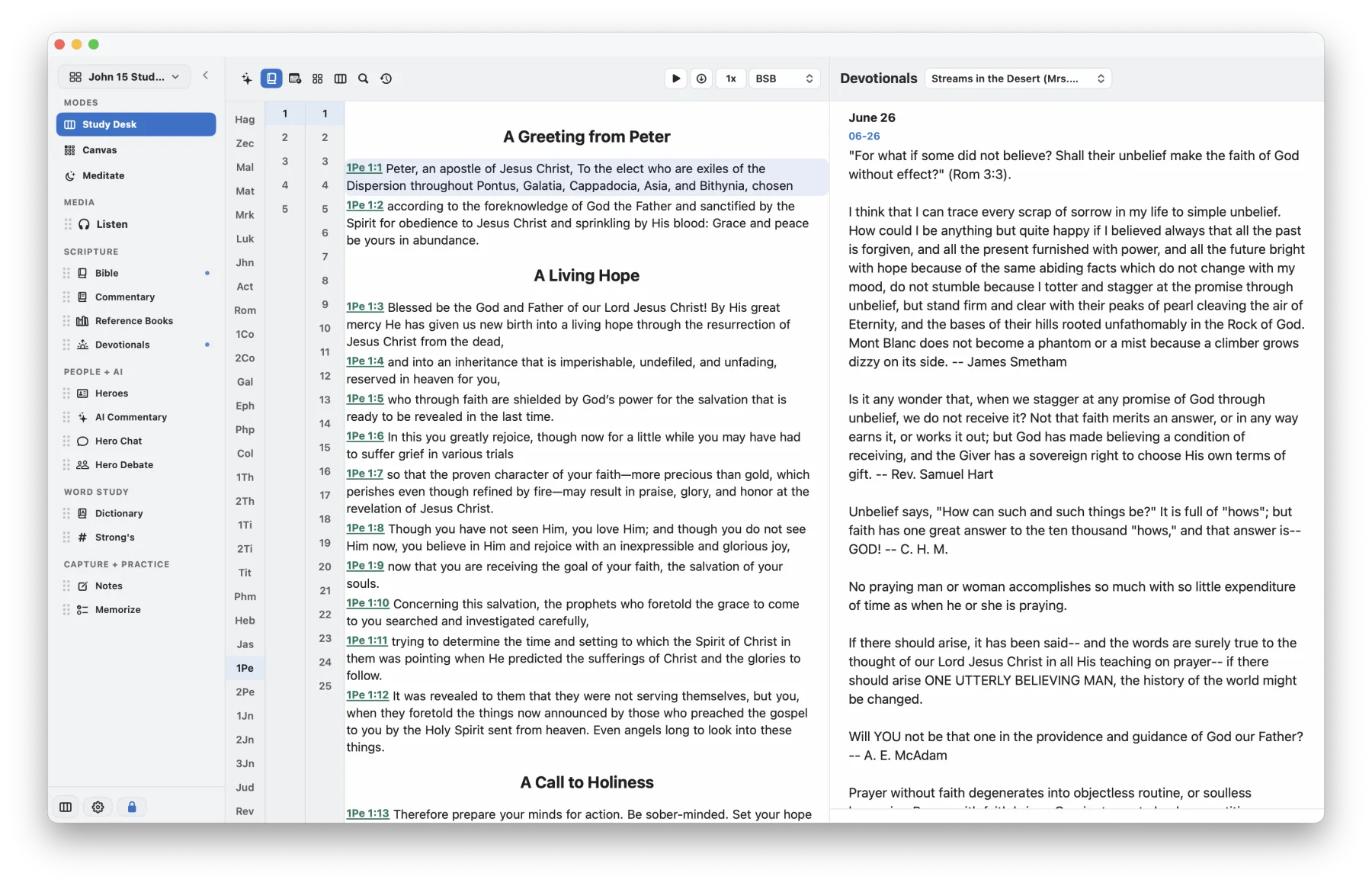
Task: Toggle the blue lock icon
Action: click(132, 807)
